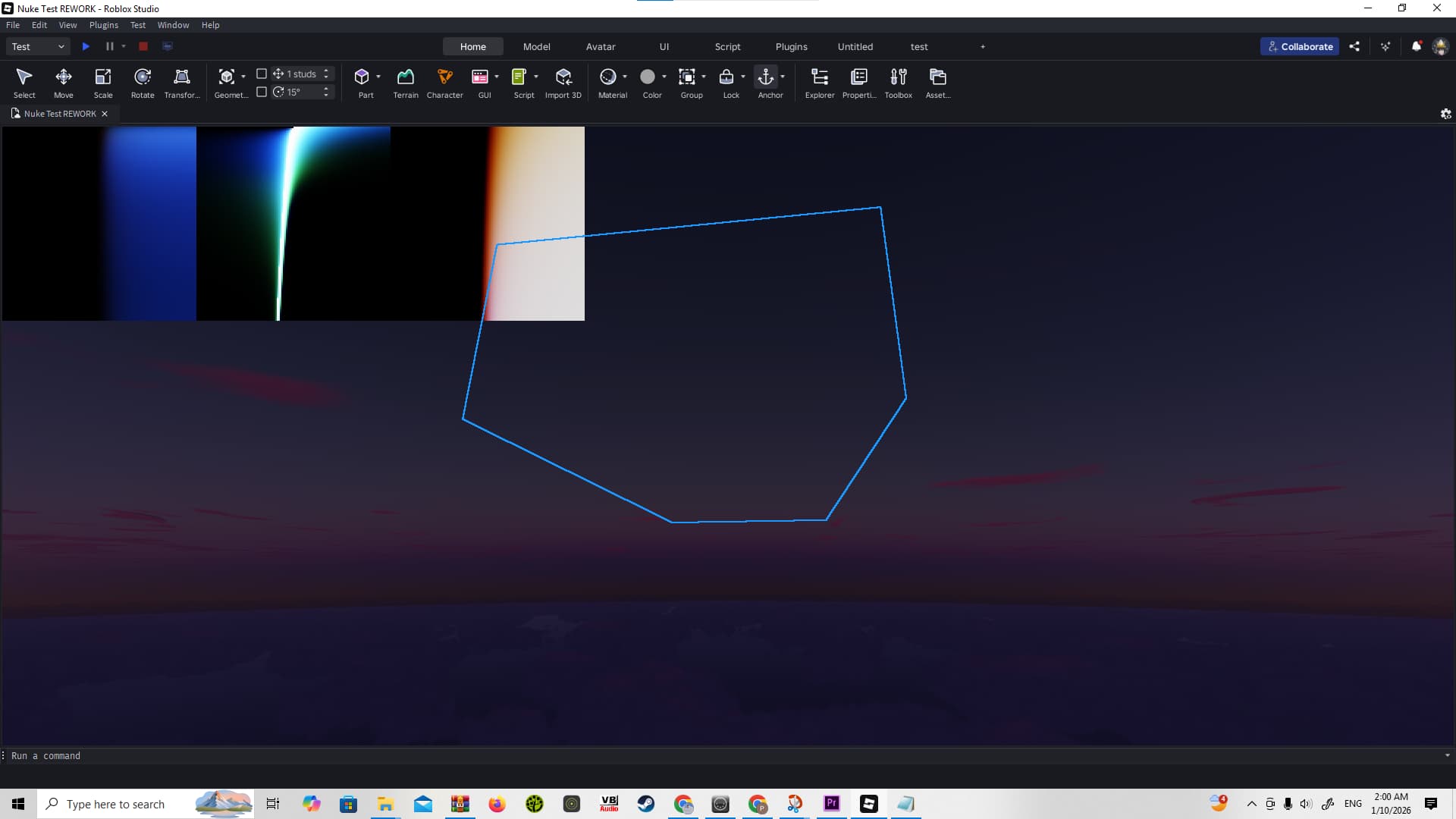This screenshot has height=819, width=1456.
Task: Open the Toolbox panel
Action: pyautogui.click(x=899, y=83)
